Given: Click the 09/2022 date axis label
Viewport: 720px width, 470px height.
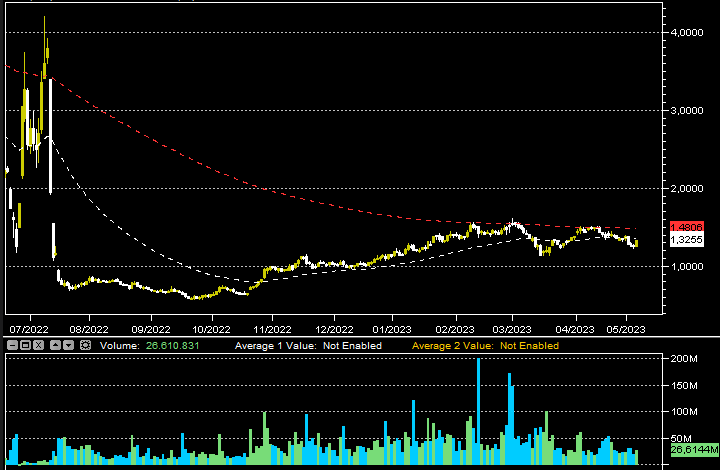Looking at the screenshot, I should click(151, 329).
